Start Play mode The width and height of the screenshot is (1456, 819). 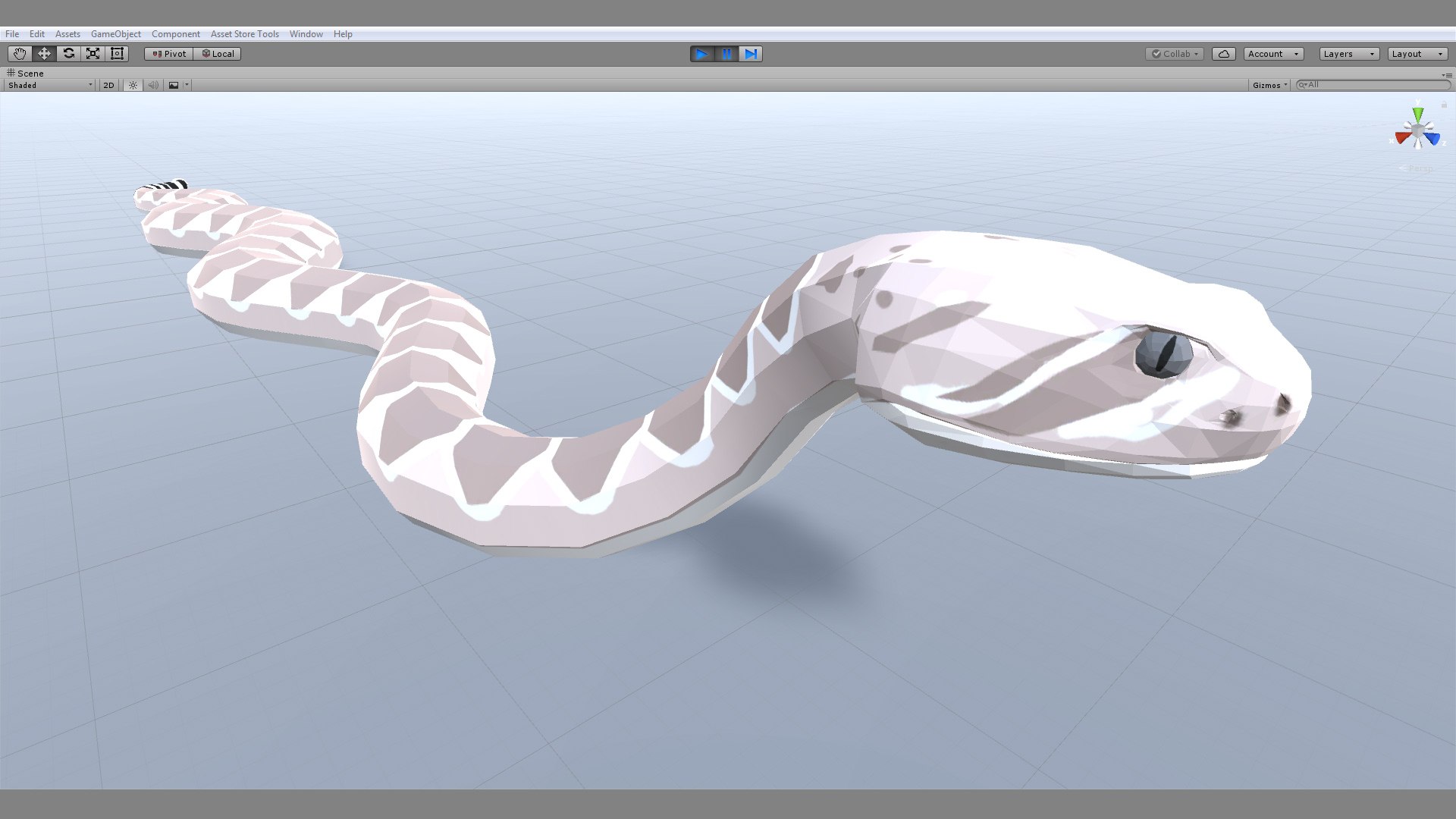pos(701,54)
